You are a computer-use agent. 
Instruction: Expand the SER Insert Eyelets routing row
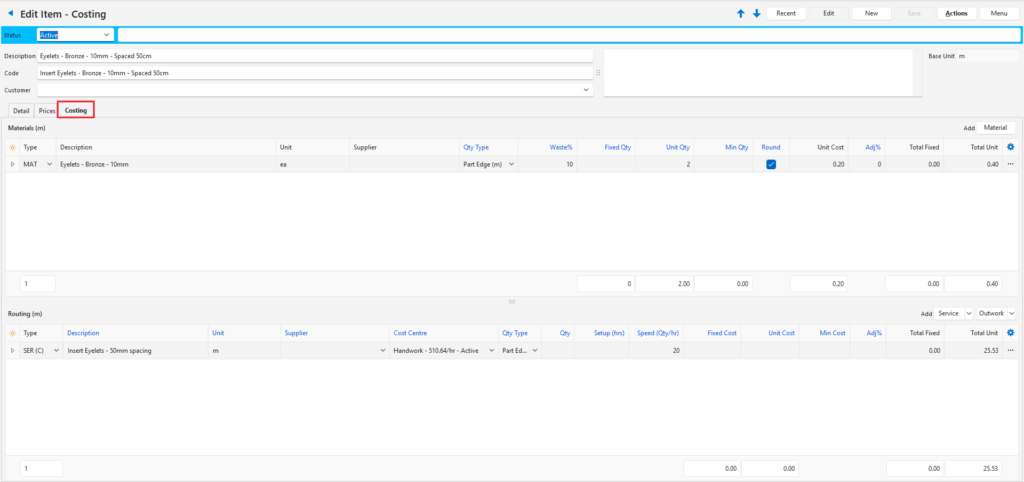pyautogui.click(x=13, y=350)
